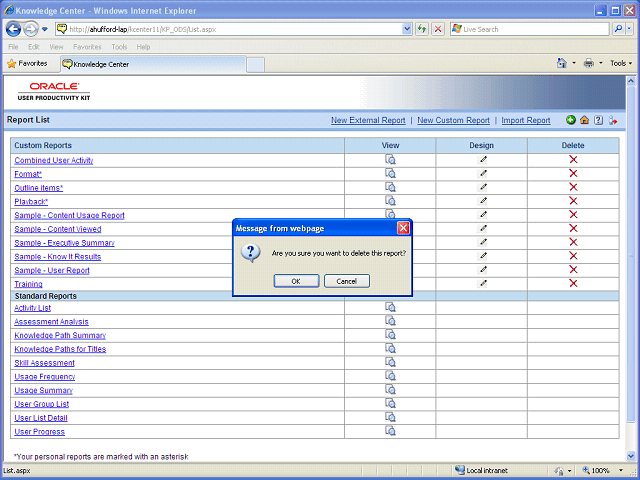Click the browser Back arrow button
The image size is (640, 480).
pos(13,29)
